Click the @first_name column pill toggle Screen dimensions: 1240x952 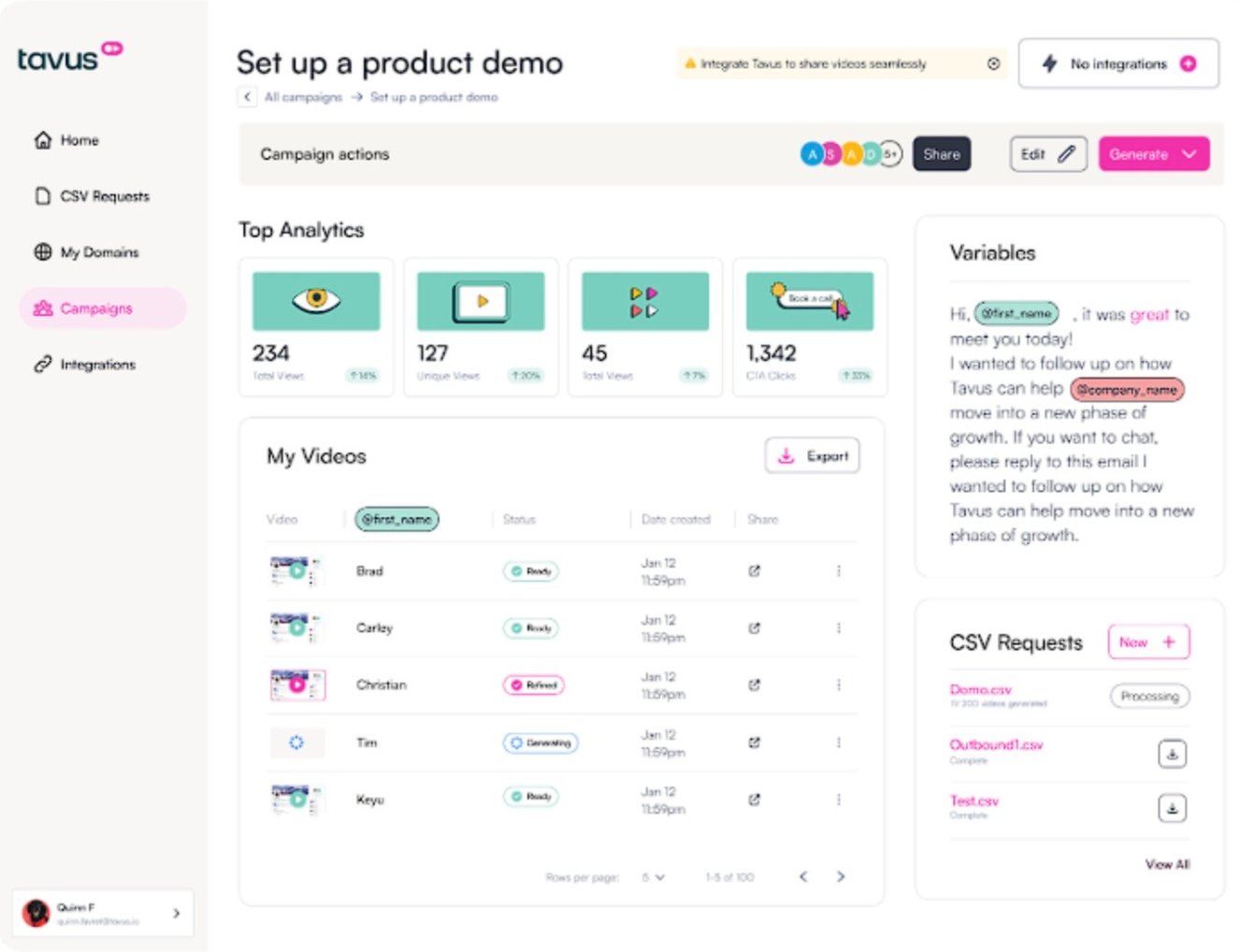tap(397, 519)
